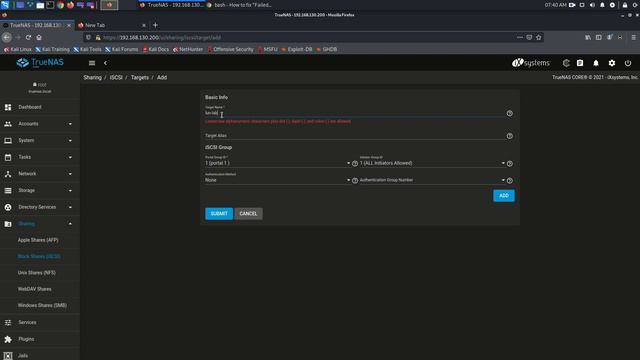The height and width of the screenshot is (360, 640).
Task: Click the Sharing folder icon
Action: click(8, 224)
